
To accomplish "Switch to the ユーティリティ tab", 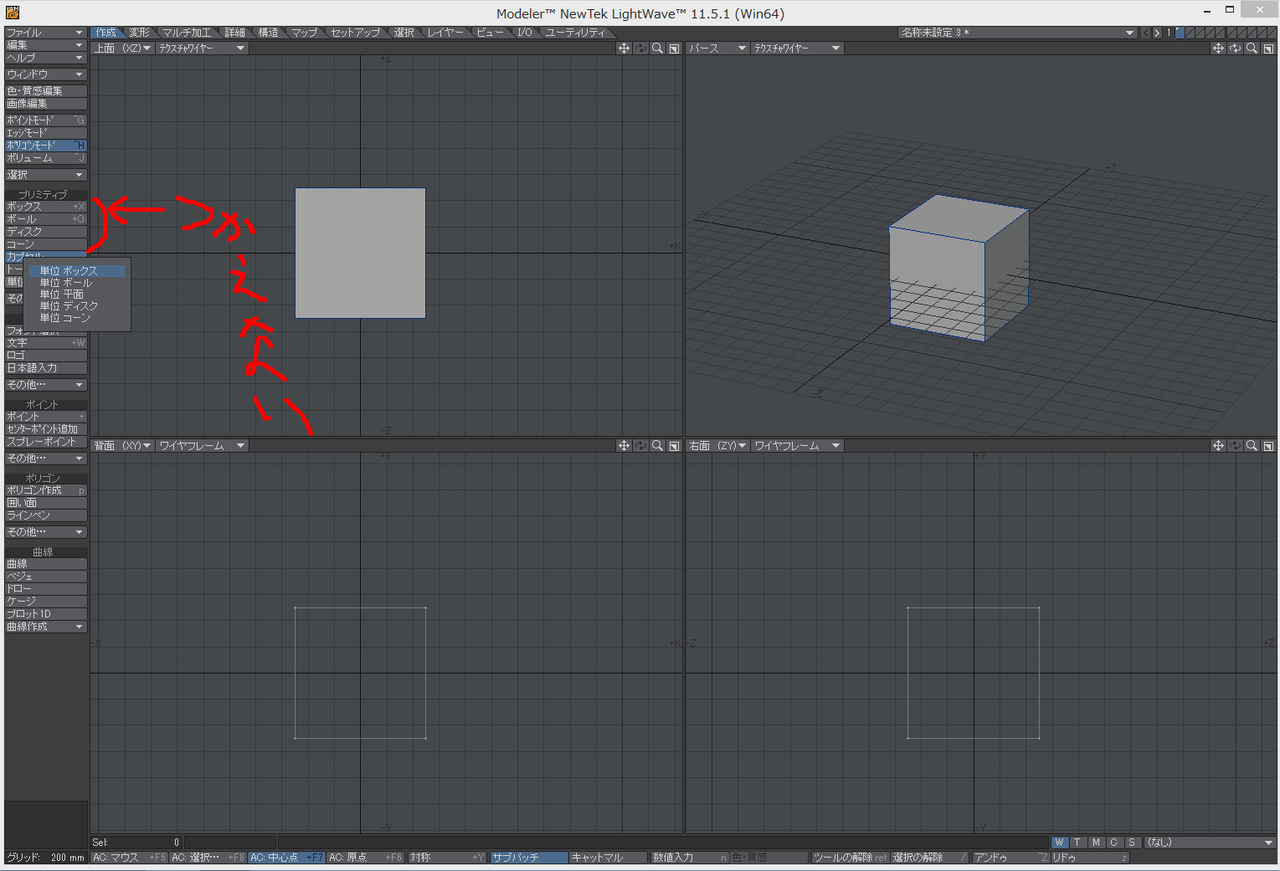I will pos(575,33).
